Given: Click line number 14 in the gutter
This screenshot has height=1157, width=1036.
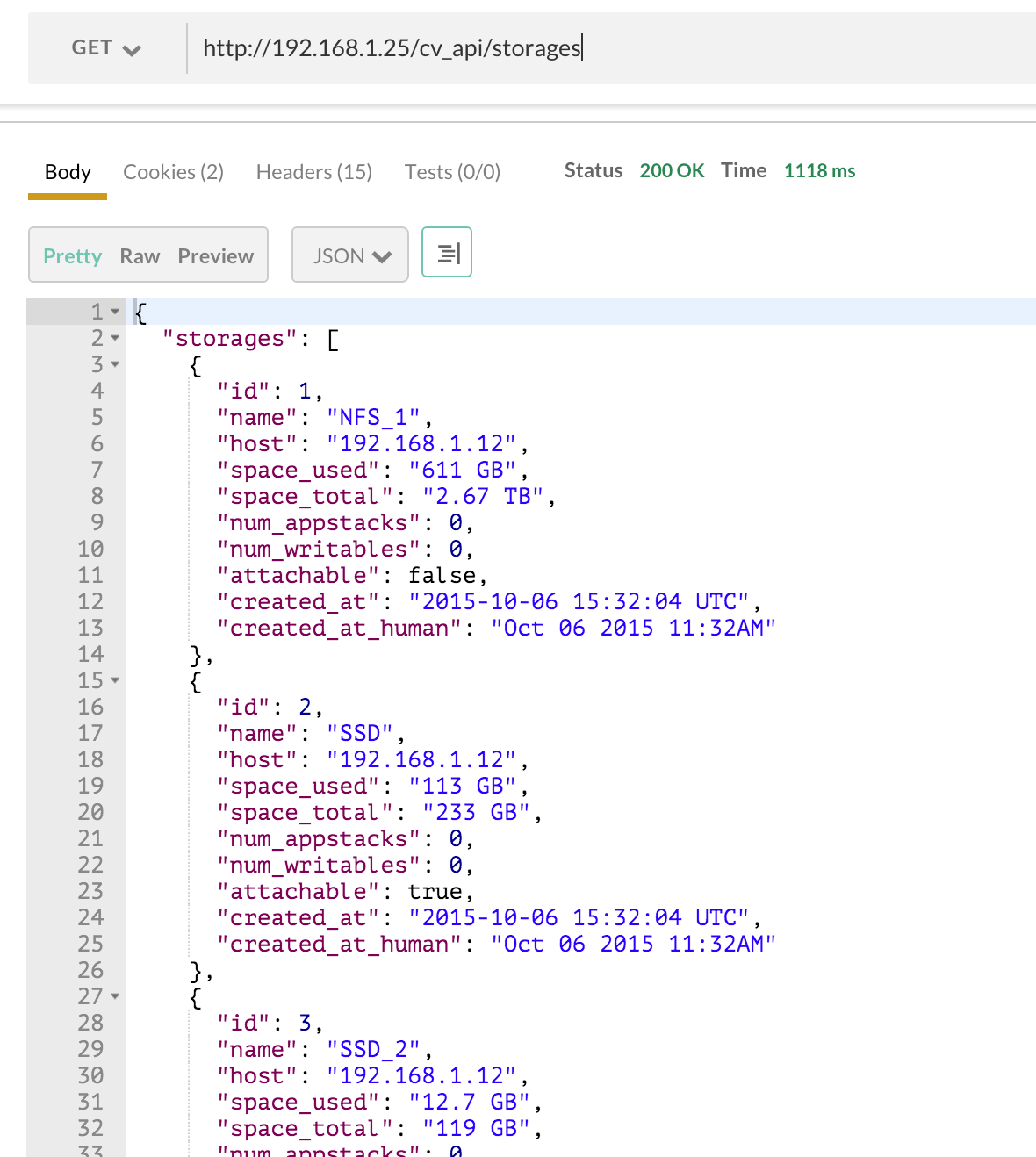Looking at the screenshot, I should click(90, 654).
